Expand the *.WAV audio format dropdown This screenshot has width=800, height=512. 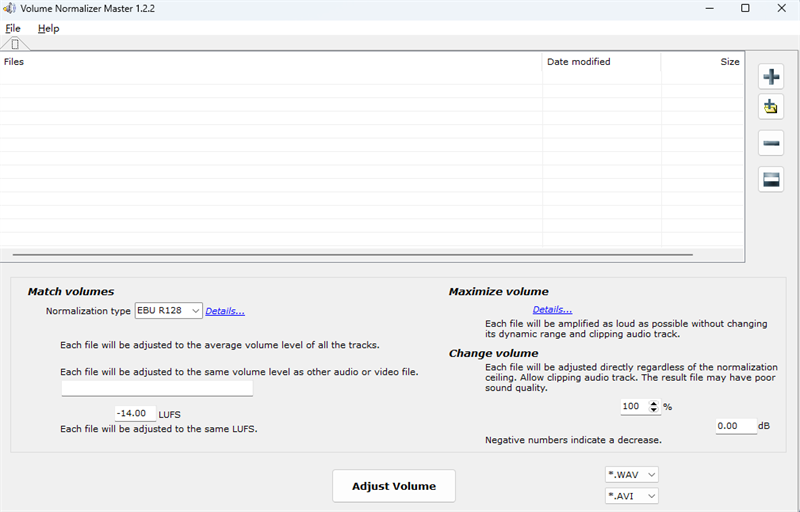[x=632, y=475]
